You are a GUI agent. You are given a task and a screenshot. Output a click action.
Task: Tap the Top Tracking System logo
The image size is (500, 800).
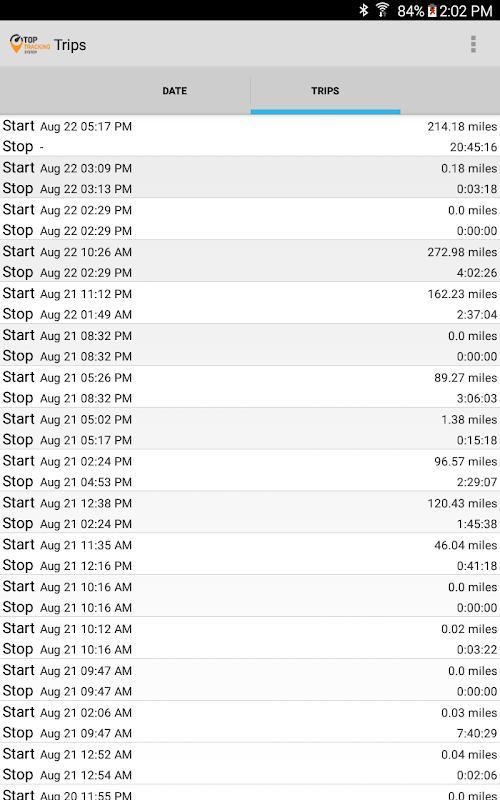[30, 44]
